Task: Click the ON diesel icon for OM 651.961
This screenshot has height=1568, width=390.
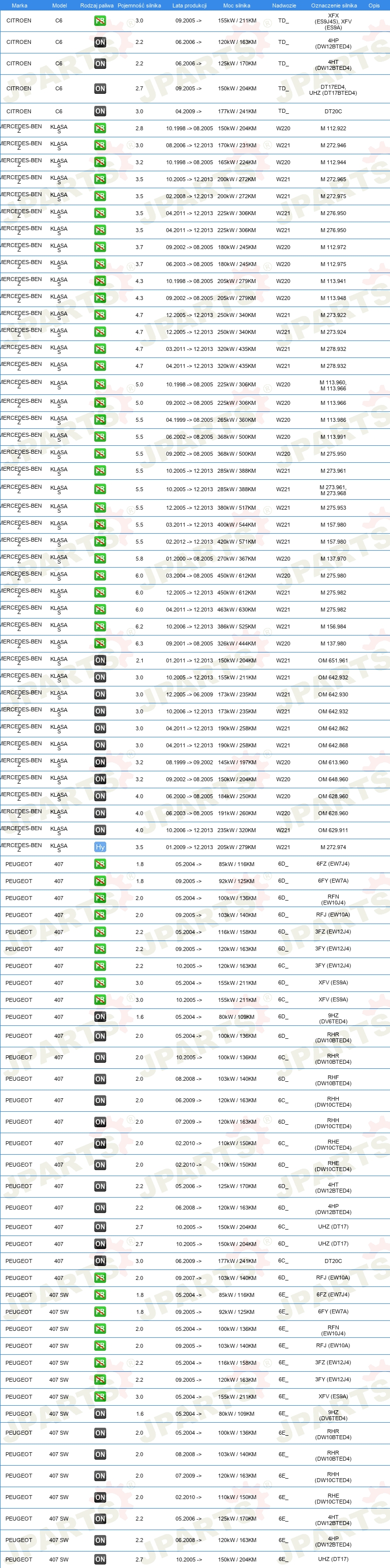Action: tap(100, 660)
